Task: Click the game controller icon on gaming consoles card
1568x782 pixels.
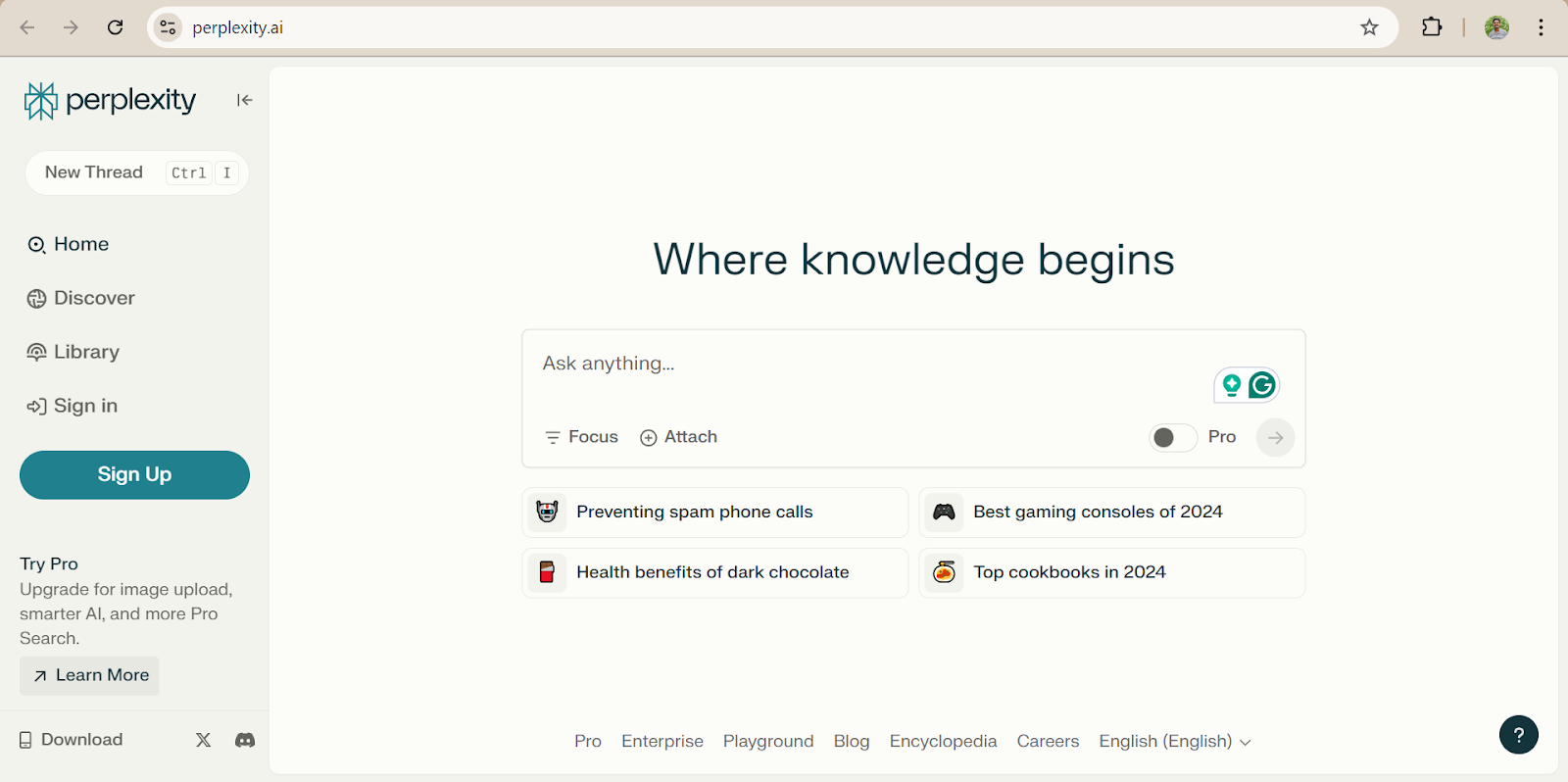Action: tap(944, 513)
